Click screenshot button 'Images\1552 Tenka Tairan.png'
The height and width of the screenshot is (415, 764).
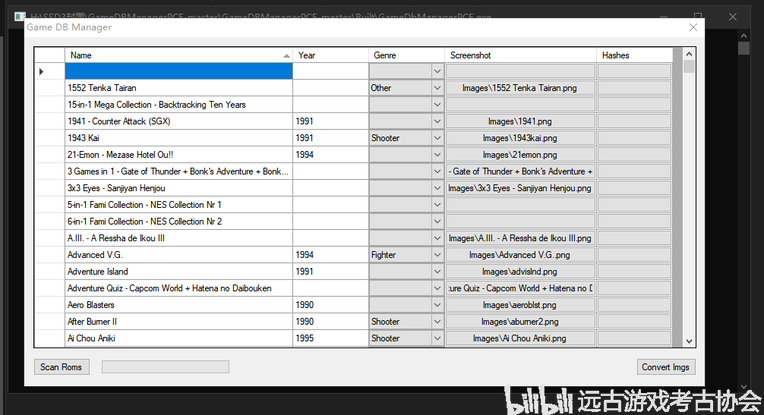click(x=520, y=88)
